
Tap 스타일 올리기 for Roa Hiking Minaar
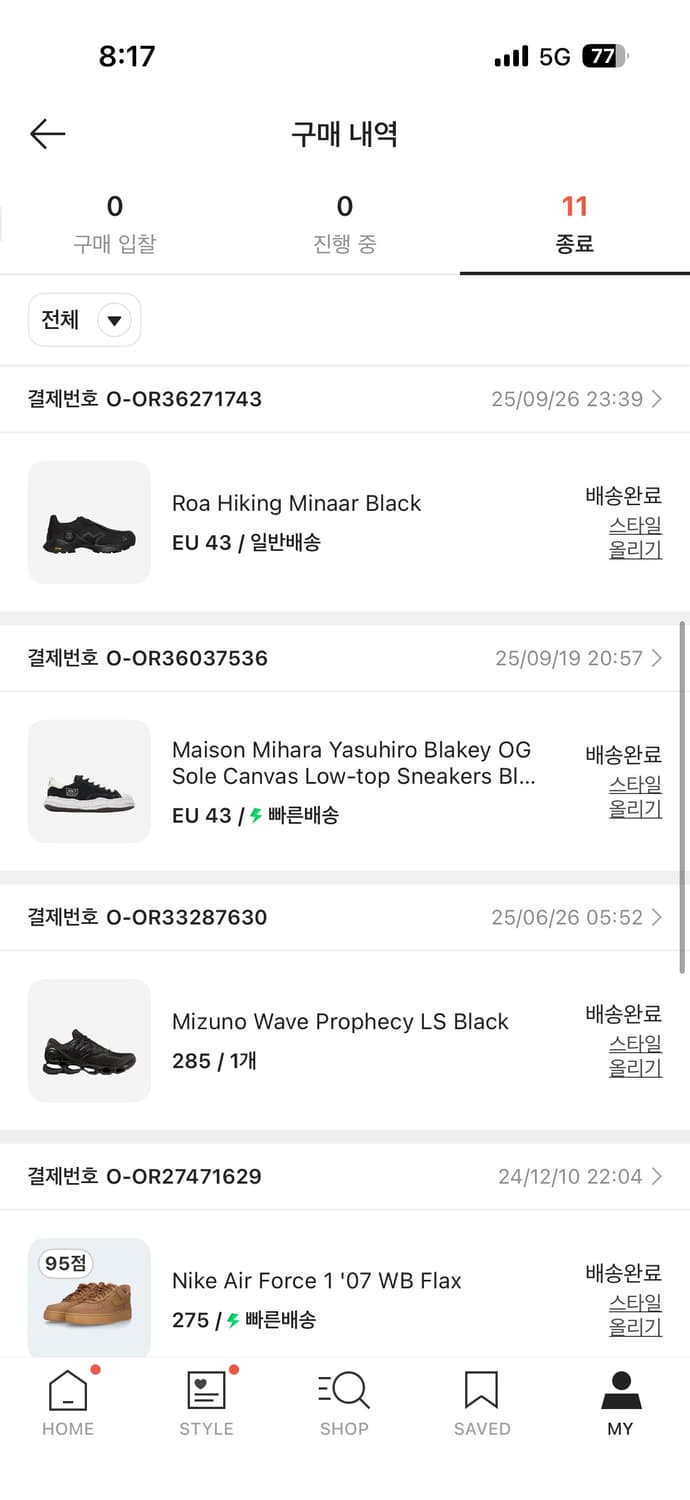(x=635, y=538)
